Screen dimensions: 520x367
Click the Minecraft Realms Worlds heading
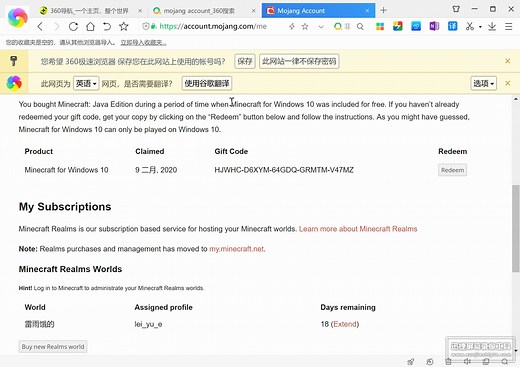point(70,269)
